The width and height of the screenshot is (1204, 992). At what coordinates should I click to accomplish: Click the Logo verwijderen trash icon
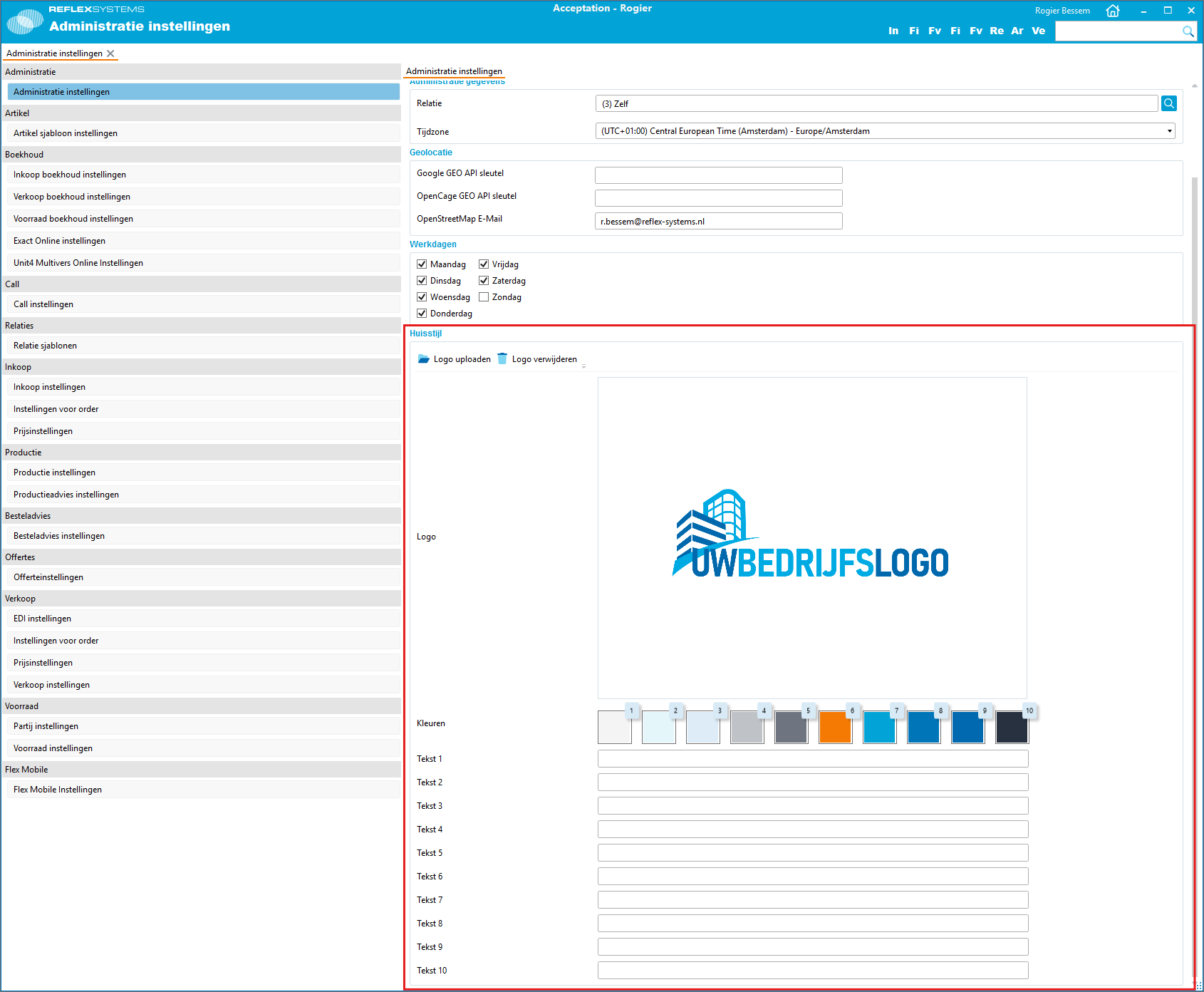point(502,359)
